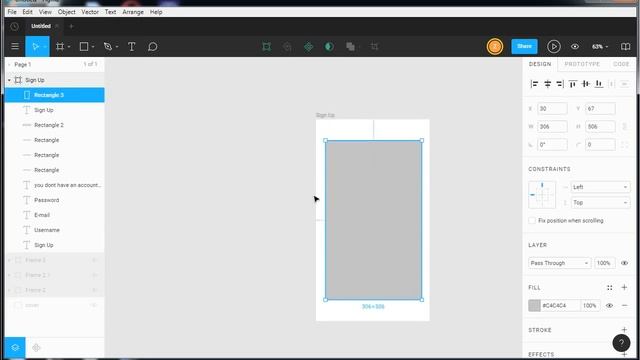The height and width of the screenshot is (360, 640).
Task: Add a stroke with plus icon
Action: coord(624,330)
